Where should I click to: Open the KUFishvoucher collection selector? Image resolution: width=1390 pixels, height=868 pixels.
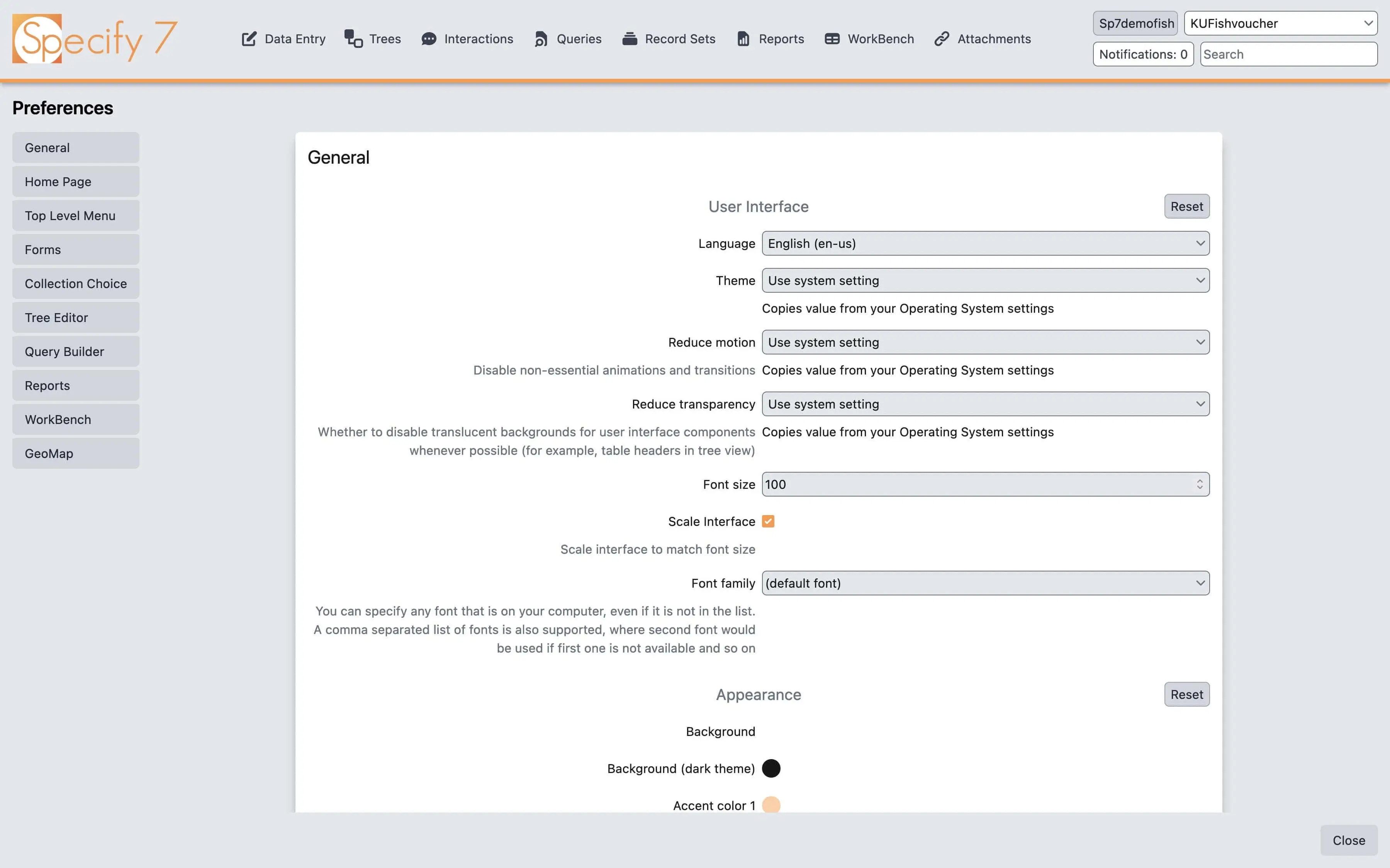click(x=1280, y=24)
